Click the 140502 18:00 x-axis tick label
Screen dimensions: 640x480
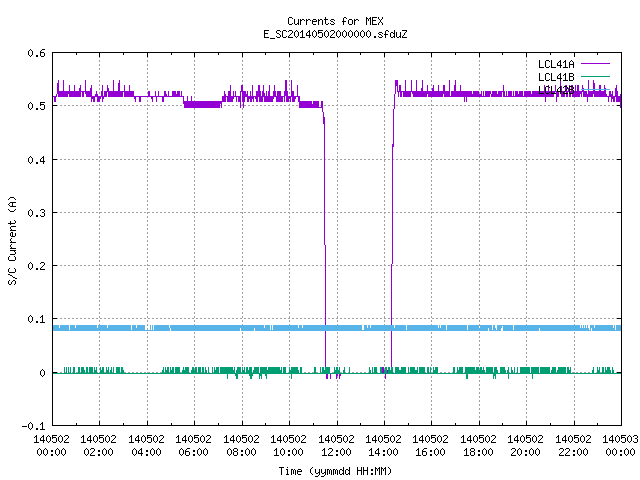(x=478, y=445)
